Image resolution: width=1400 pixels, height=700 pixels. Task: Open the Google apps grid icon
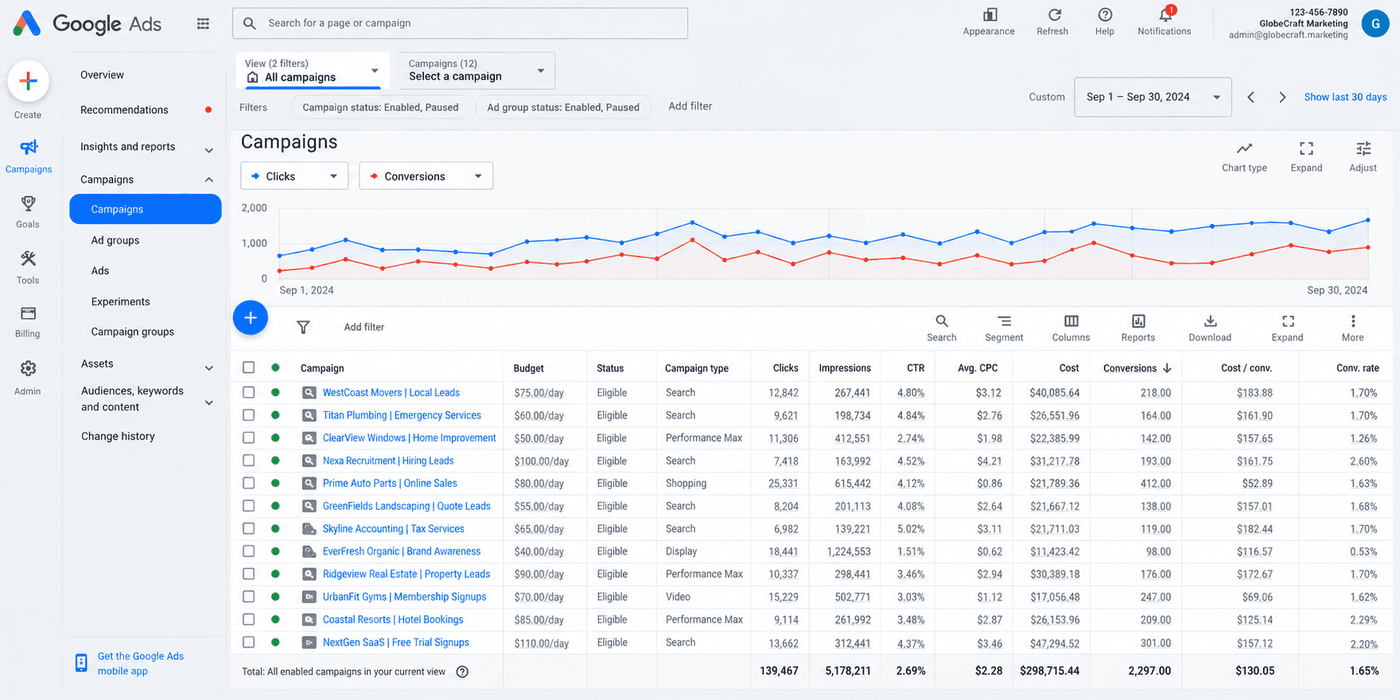[204, 23]
